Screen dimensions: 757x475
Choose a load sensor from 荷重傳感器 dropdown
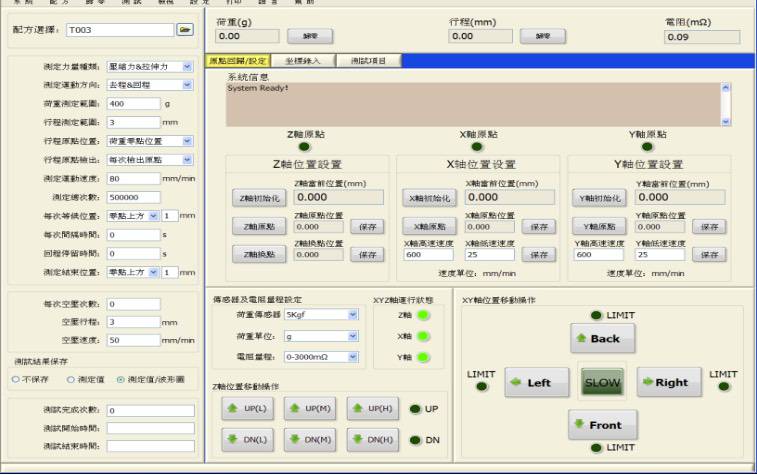click(353, 315)
